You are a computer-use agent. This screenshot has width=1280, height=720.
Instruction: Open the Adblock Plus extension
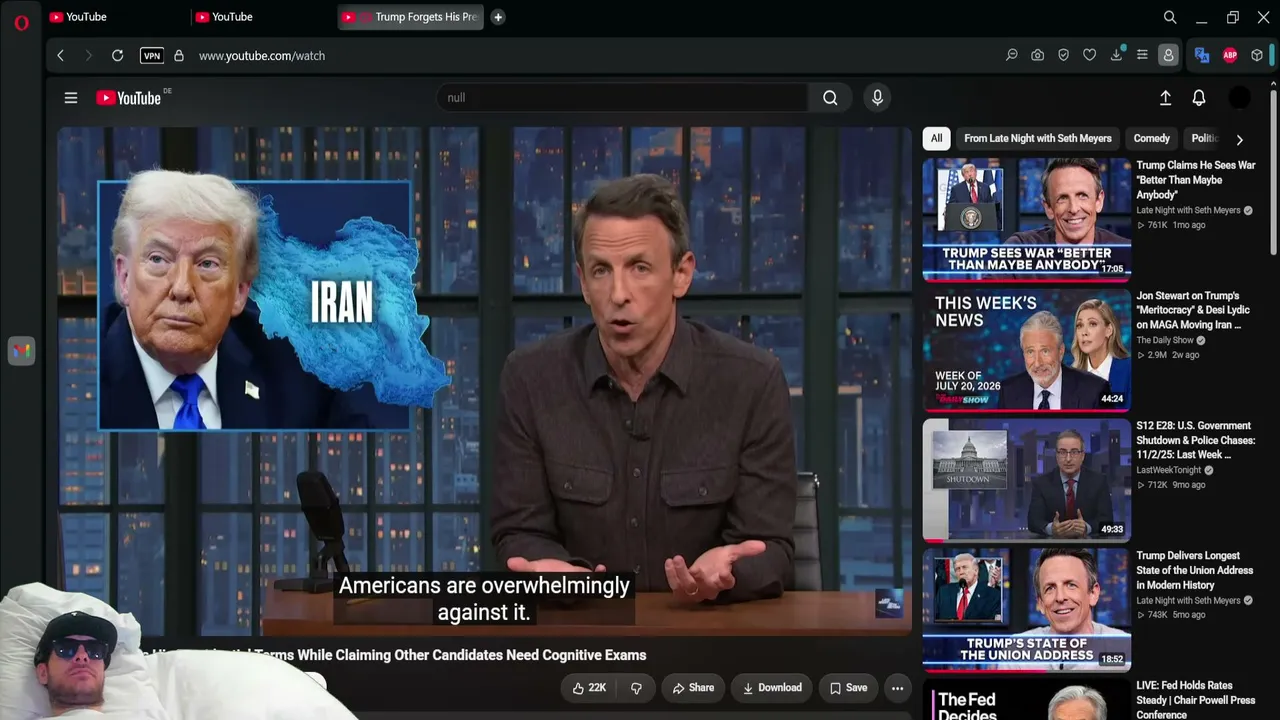(x=1230, y=56)
